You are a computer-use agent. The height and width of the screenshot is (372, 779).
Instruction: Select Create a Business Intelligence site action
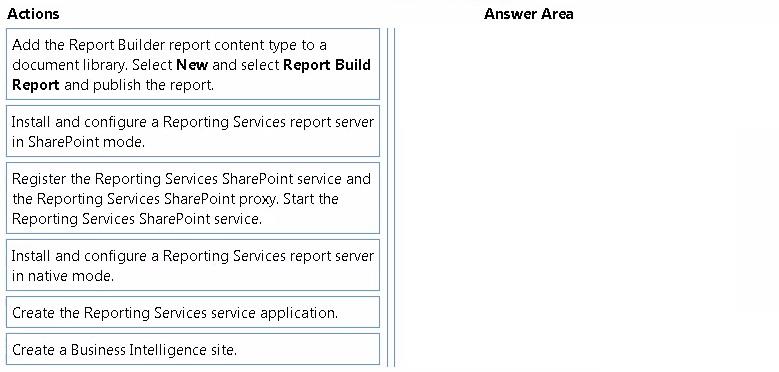tap(193, 349)
